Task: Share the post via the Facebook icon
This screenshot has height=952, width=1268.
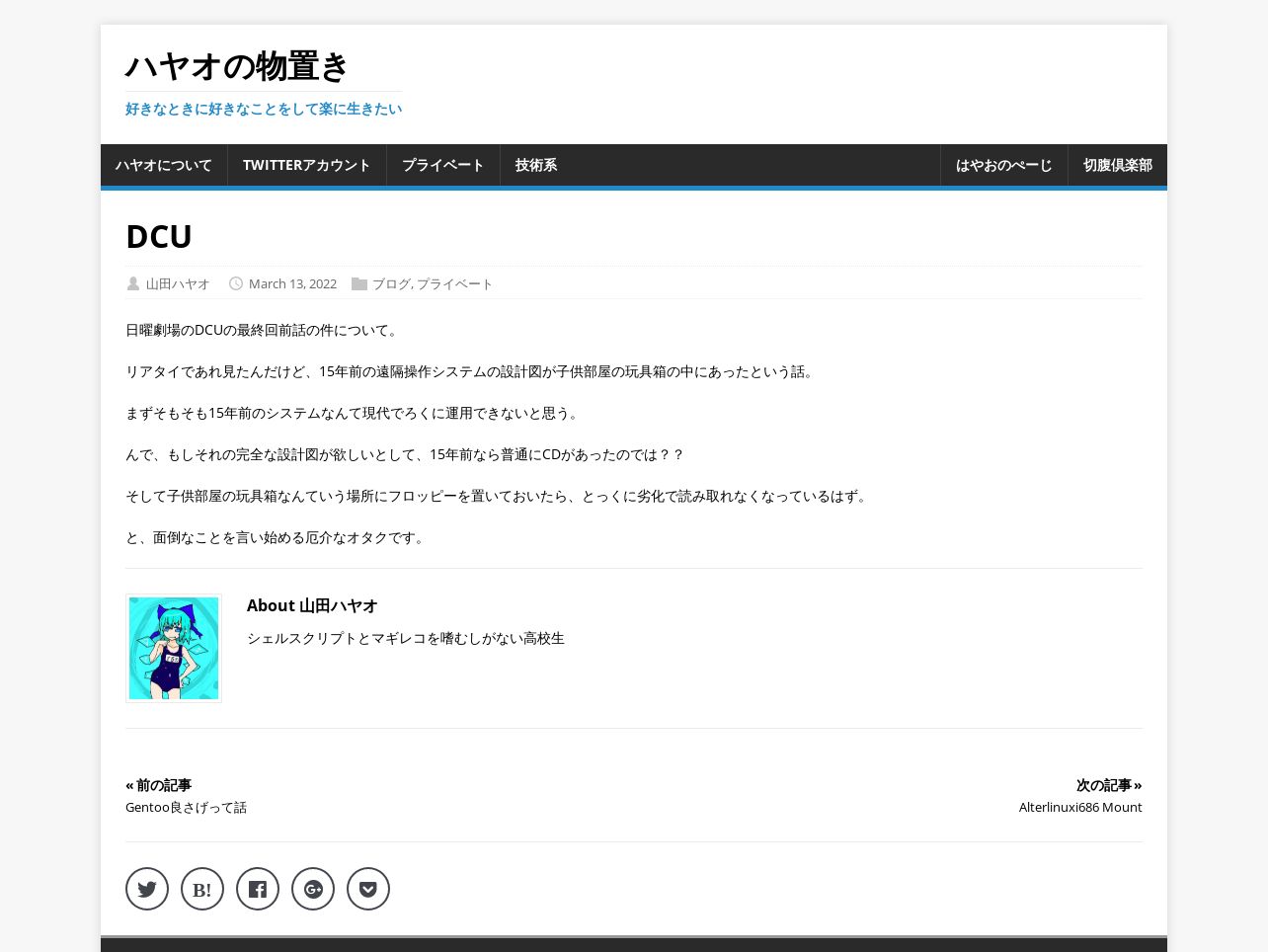Action: pyautogui.click(x=258, y=889)
